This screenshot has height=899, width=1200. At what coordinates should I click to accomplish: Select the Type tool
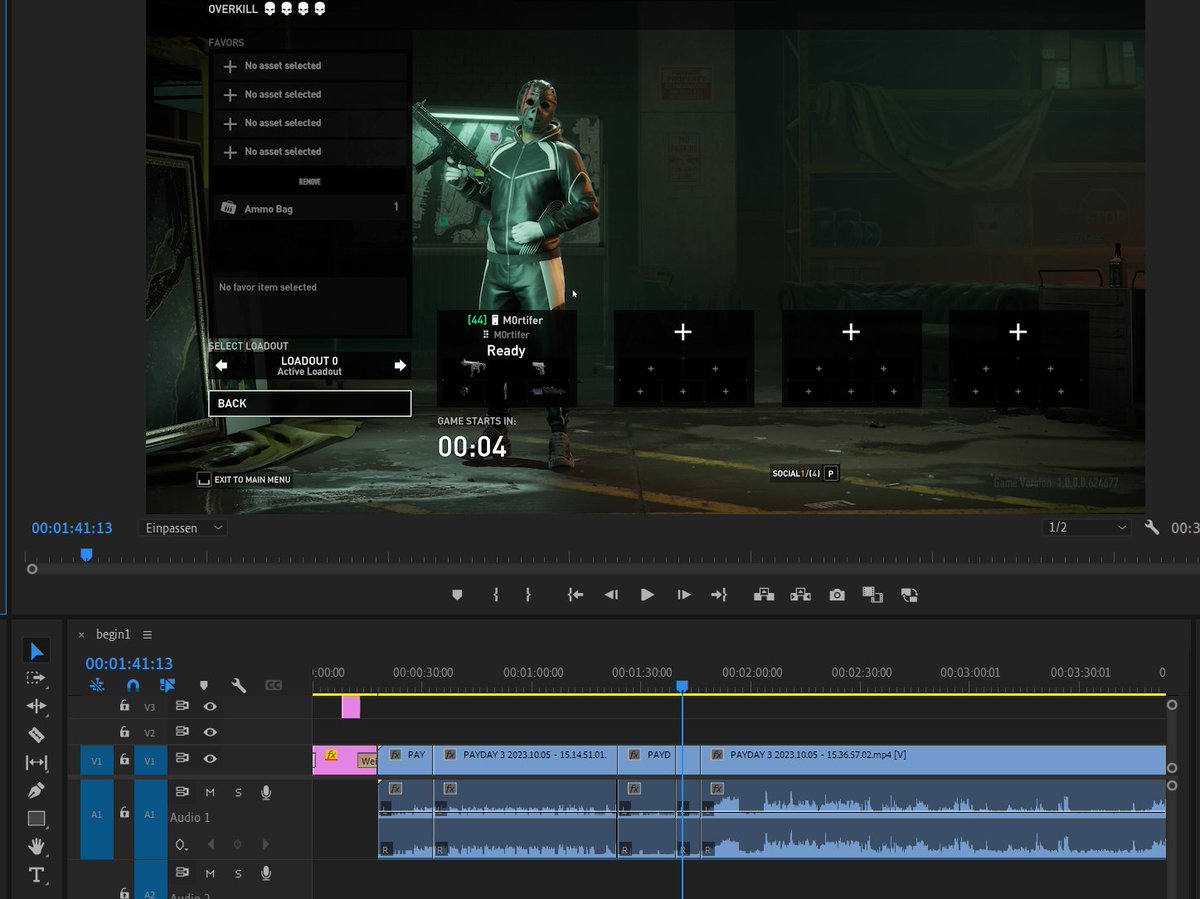[x=36, y=875]
